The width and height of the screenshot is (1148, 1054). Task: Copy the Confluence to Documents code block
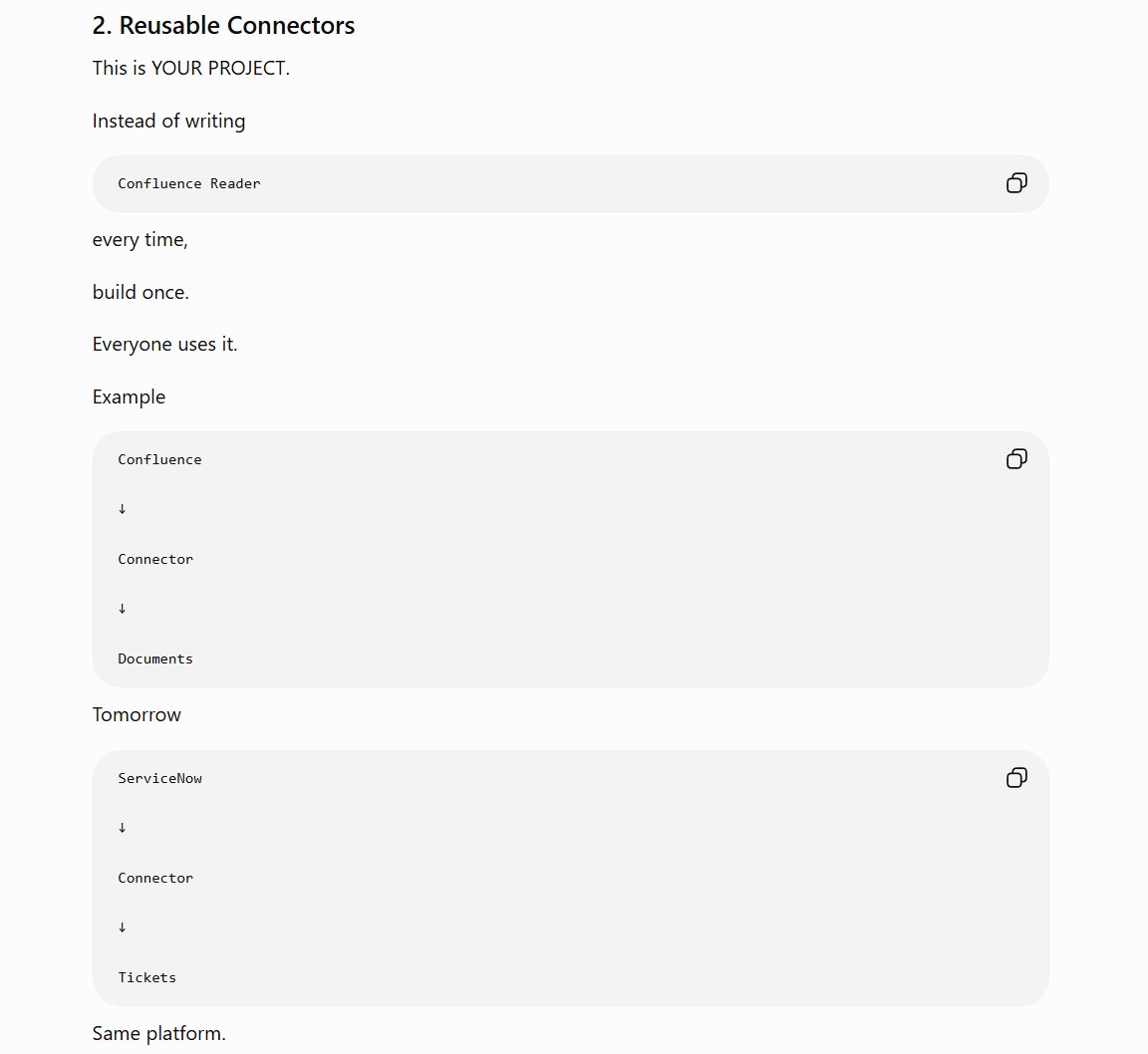click(1016, 459)
